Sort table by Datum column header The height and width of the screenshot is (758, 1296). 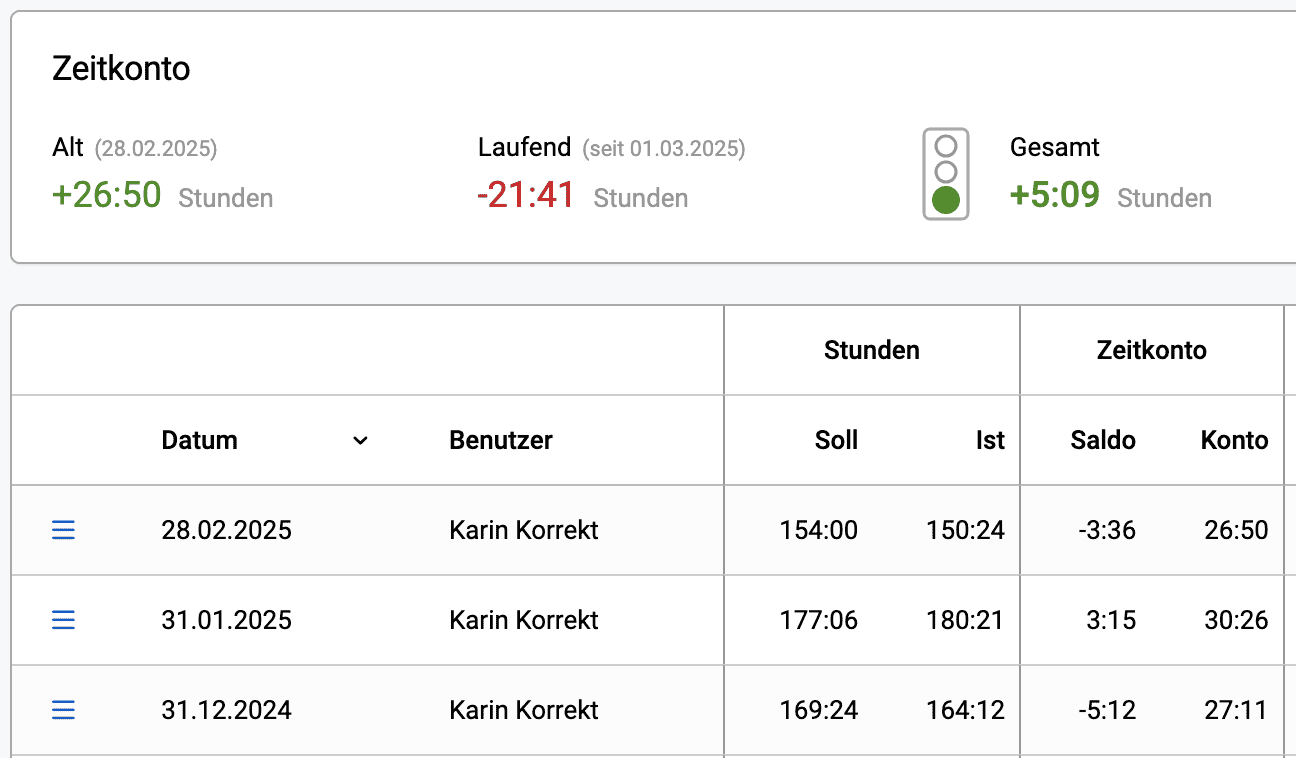click(200, 440)
